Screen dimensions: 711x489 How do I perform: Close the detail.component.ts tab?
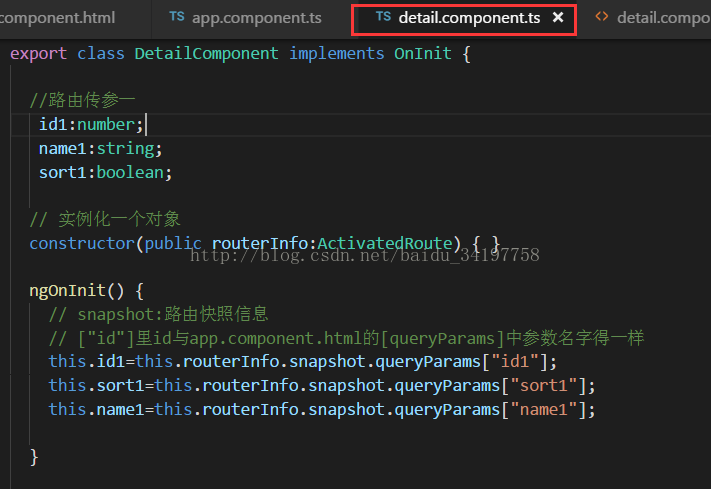[x=558, y=18]
